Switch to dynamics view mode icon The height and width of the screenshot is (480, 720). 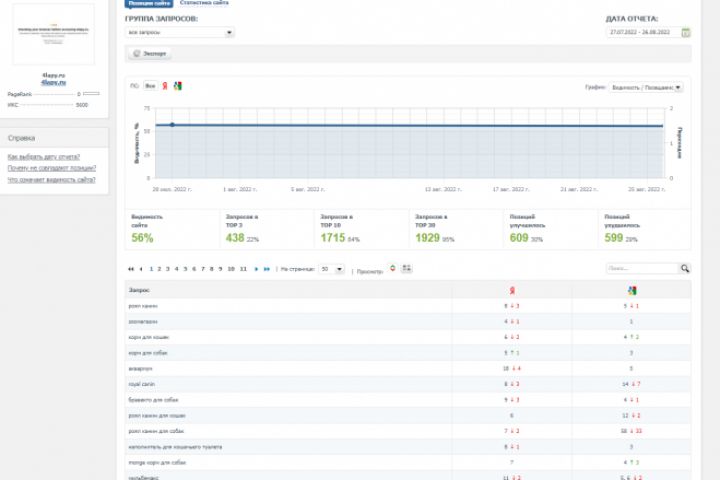[x=393, y=268]
